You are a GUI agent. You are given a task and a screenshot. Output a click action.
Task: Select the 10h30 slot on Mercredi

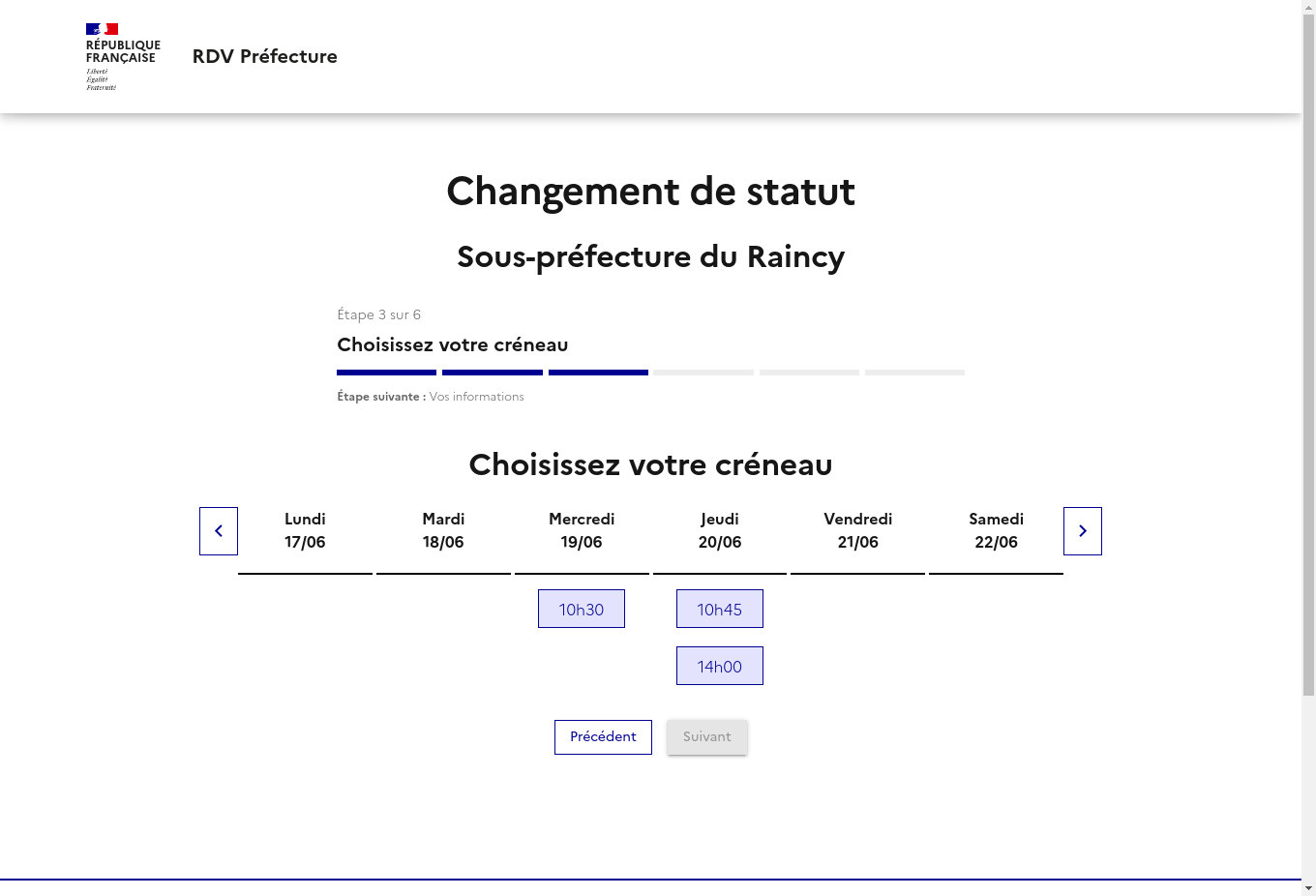(x=582, y=609)
